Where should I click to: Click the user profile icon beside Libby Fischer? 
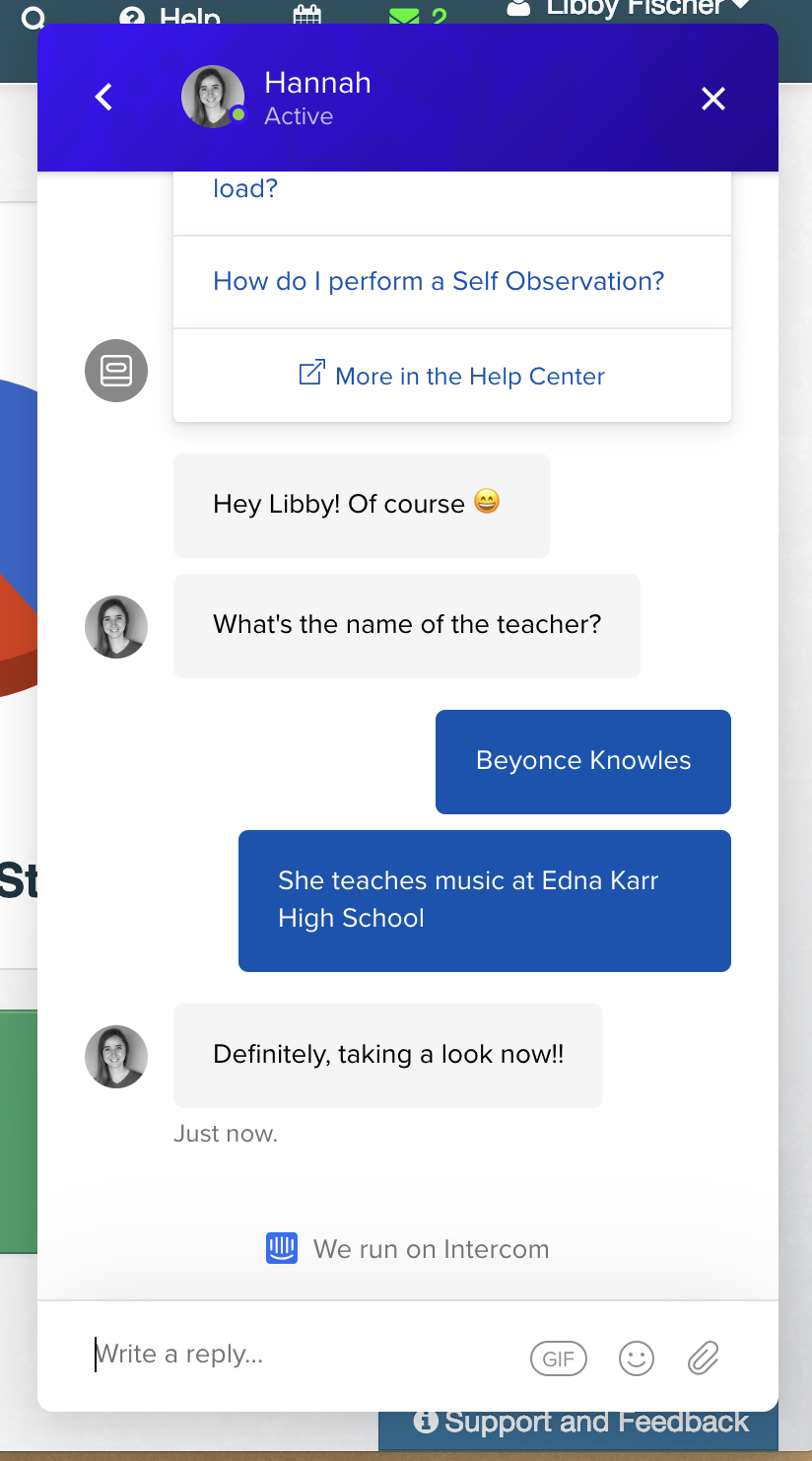click(x=518, y=9)
